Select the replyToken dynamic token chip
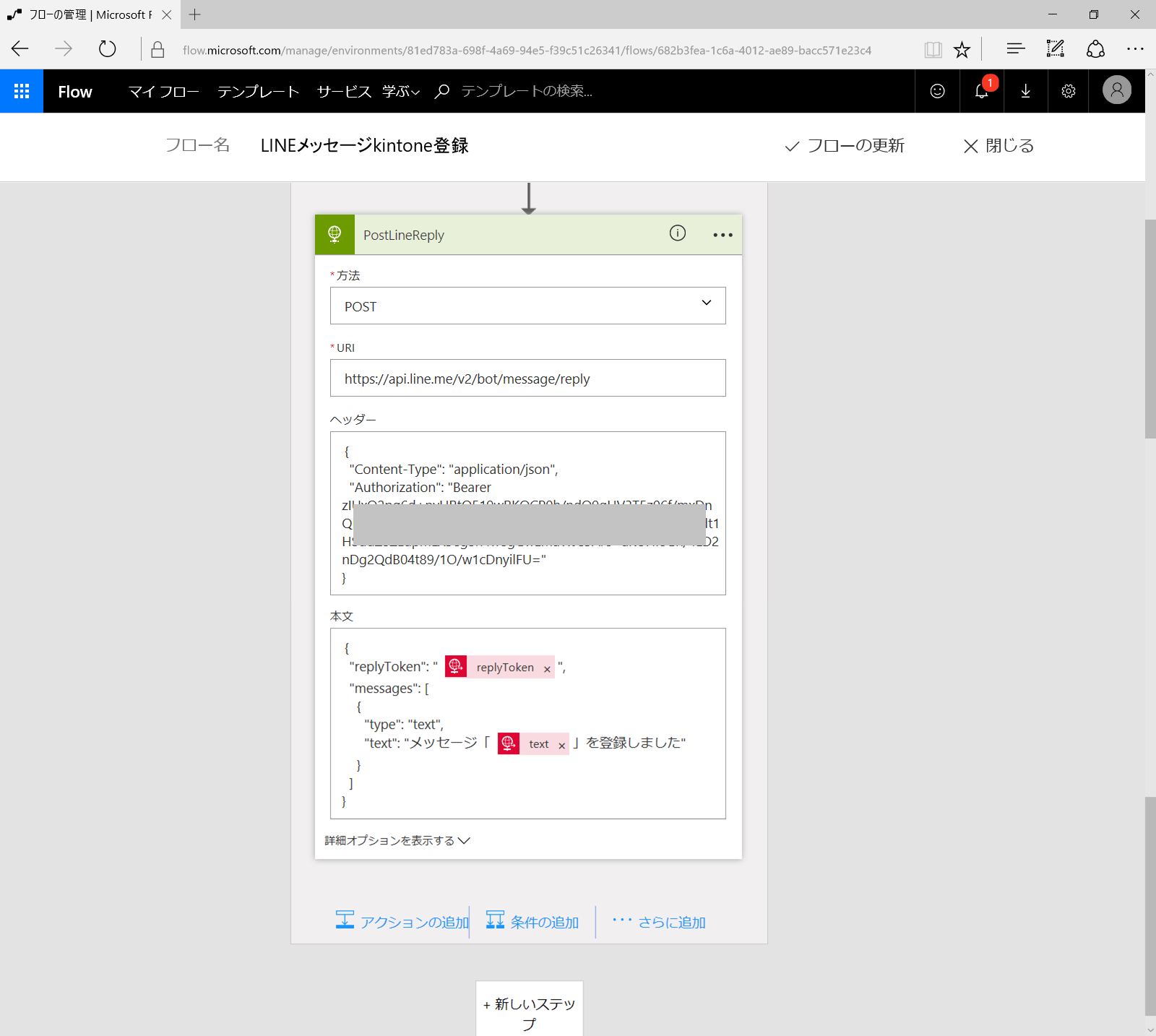Viewport: 1156px width, 1036px height. tap(500, 667)
